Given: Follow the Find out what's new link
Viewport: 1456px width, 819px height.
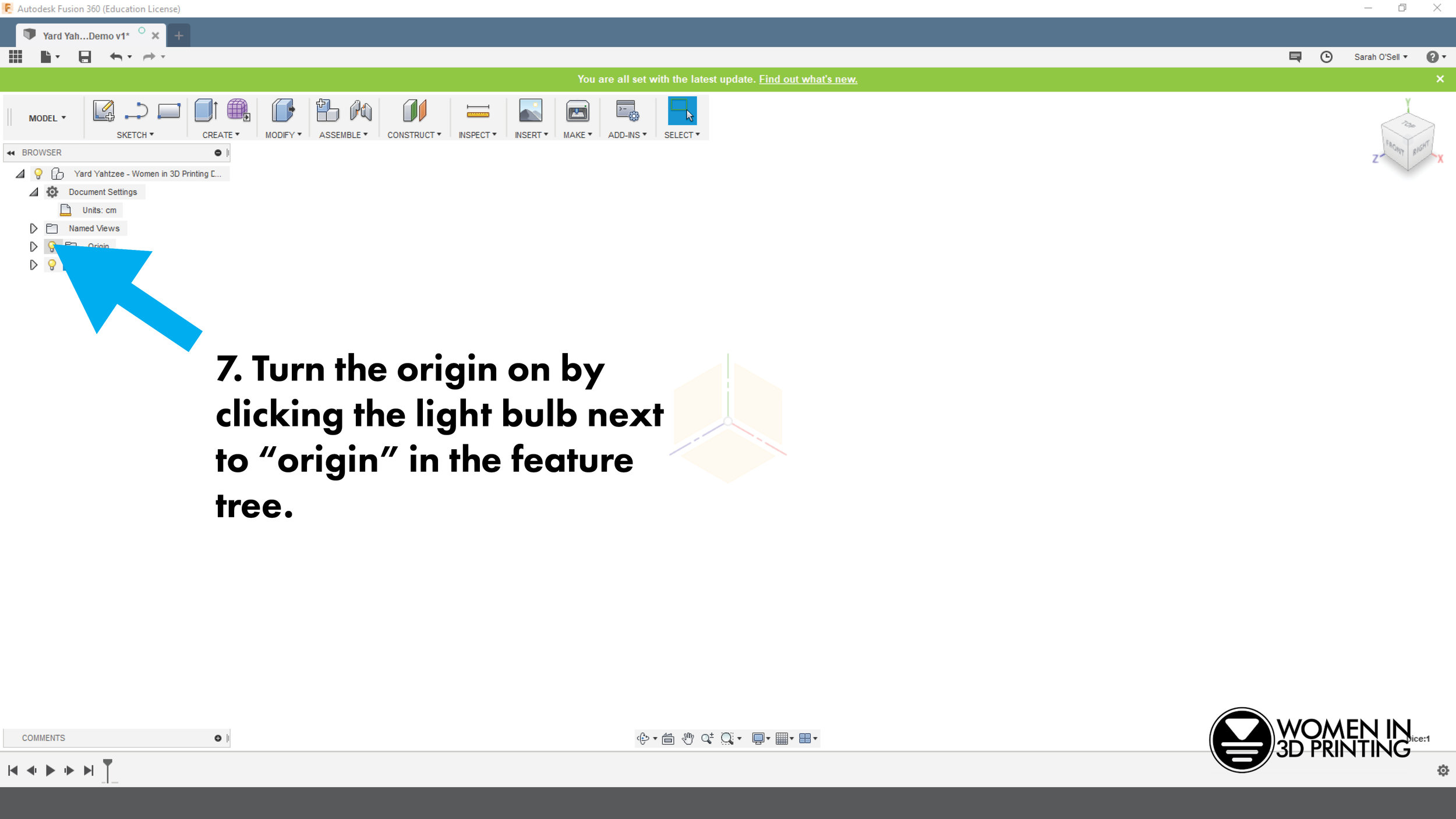Looking at the screenshot, I should (x=808, y=79).
